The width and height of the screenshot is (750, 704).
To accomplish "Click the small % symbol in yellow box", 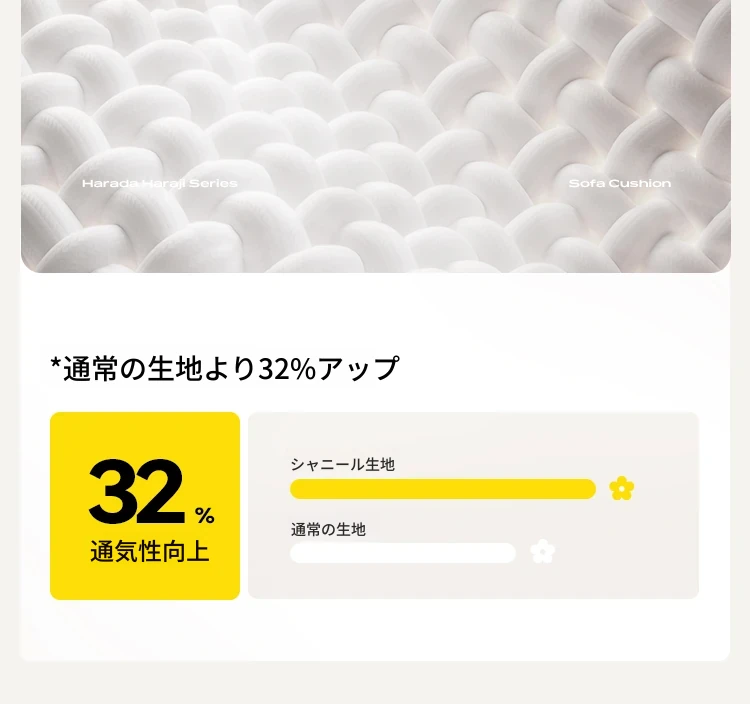I will coord(204,516).
